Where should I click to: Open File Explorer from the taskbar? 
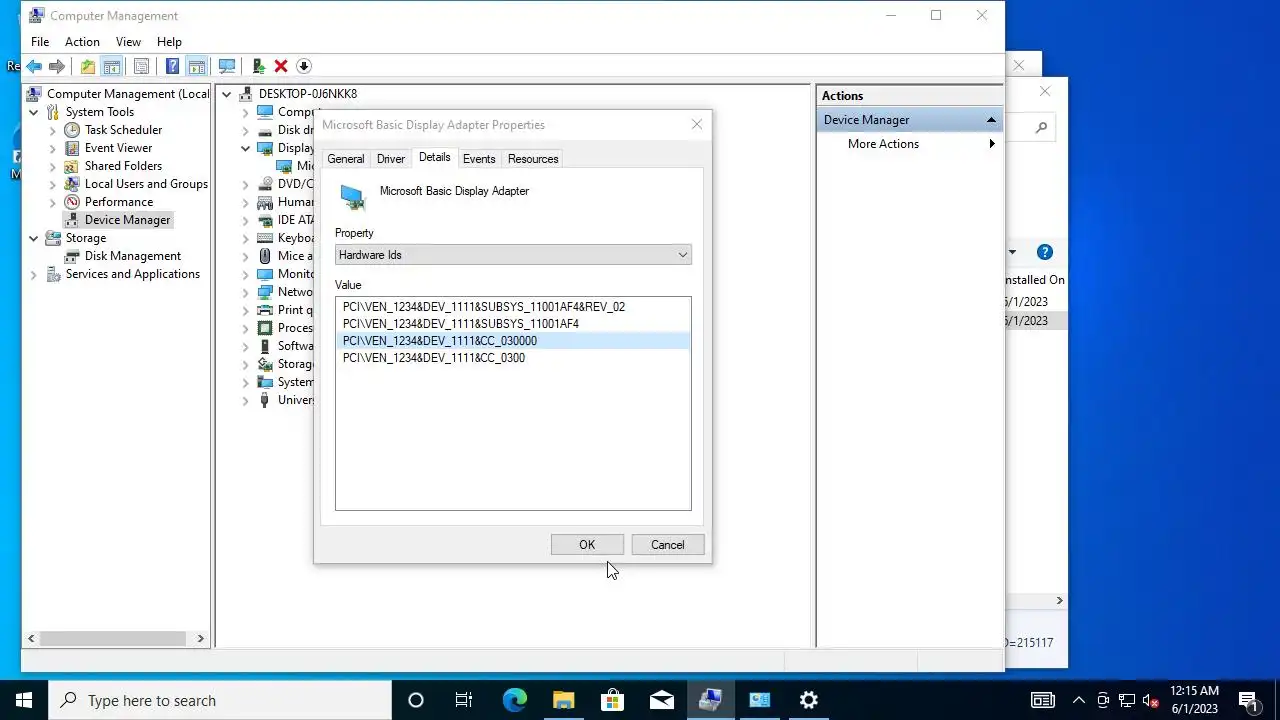click(563, 700)
